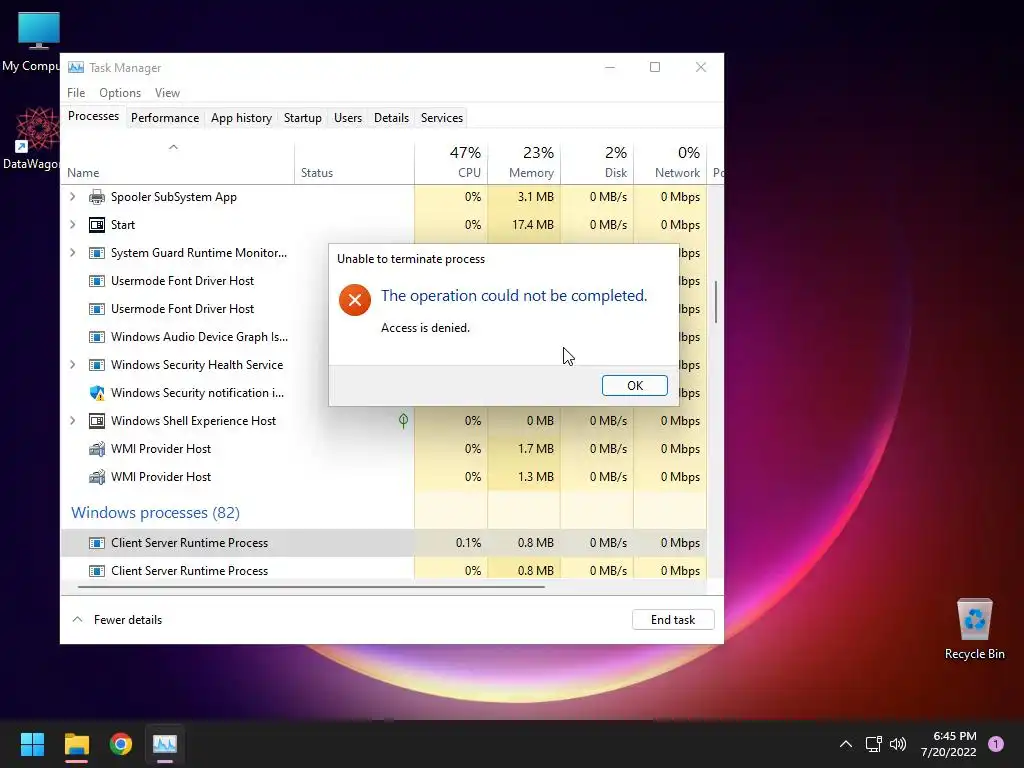Expand Windows Security Health Service row

tap(72, 365)
